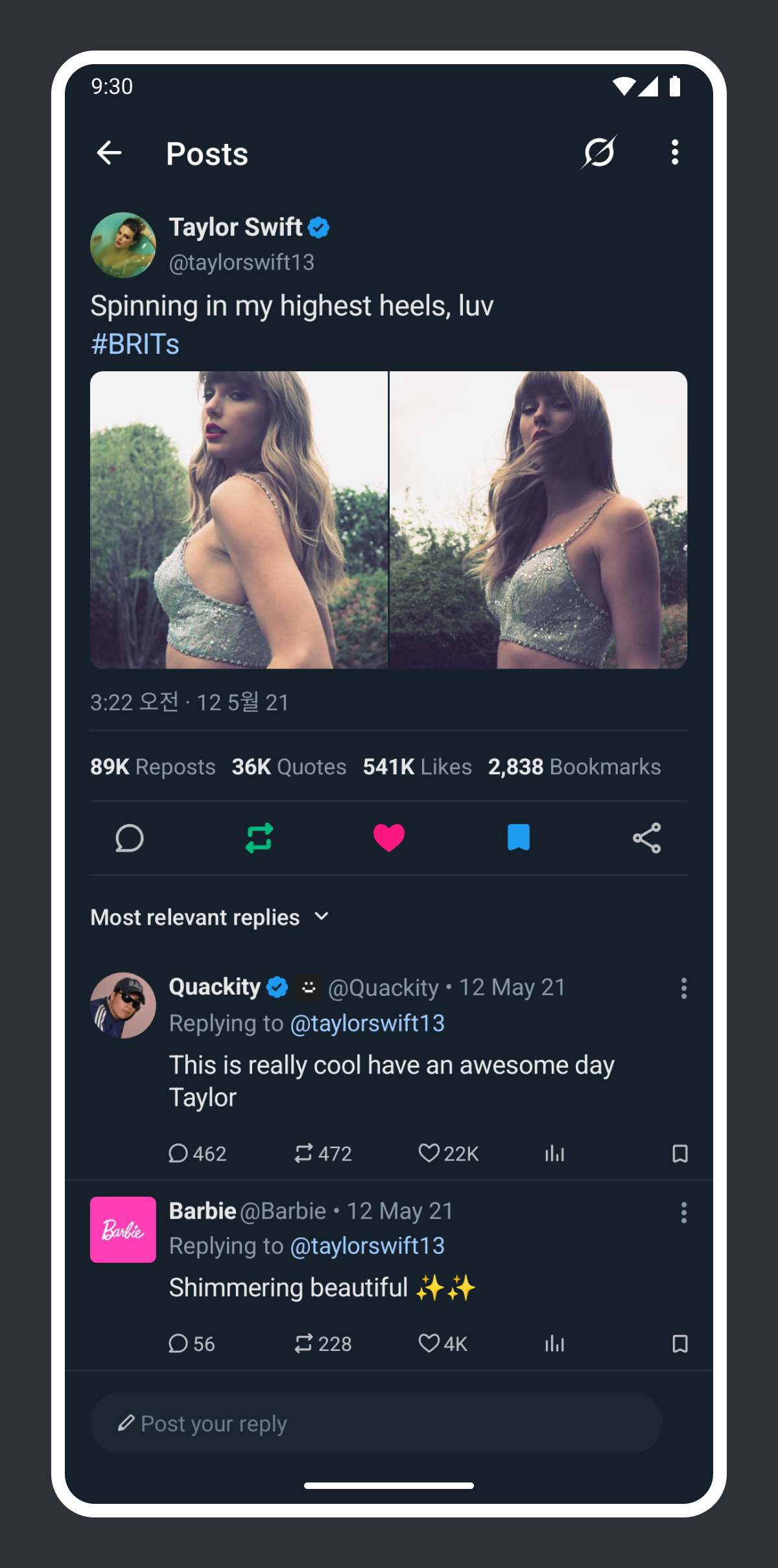Screen dimensions: 778x1568
Task: Tap the Post your reply field
Action: pyautogui.click(x=376, y=1423)
